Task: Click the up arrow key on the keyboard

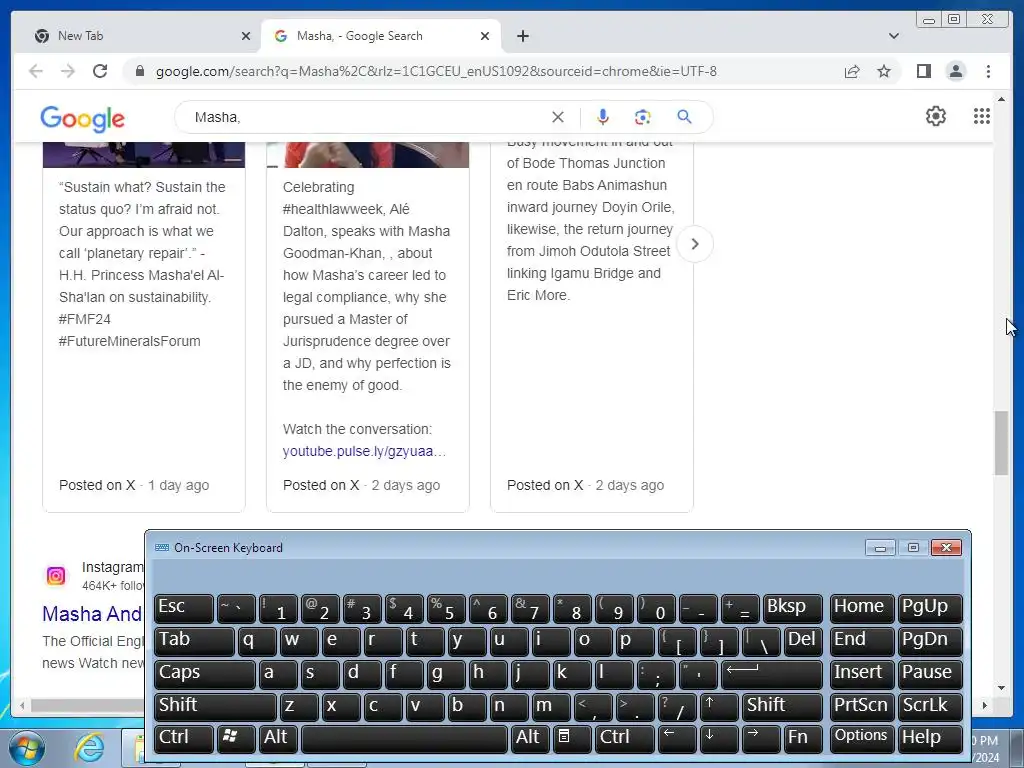Action: tap(720, 706)
